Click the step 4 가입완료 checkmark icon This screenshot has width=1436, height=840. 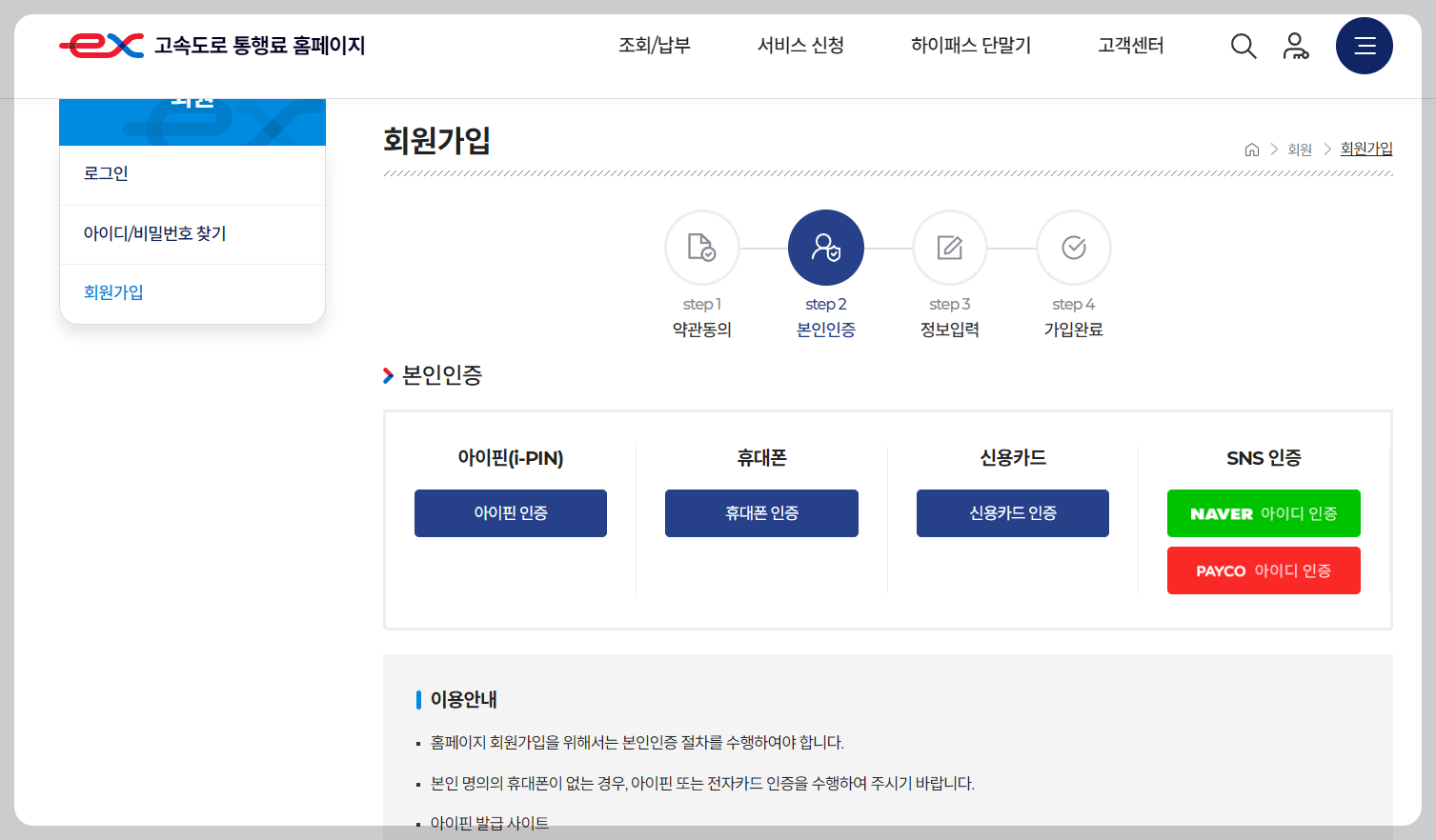pyautogui.click(x=1073, y=247)
